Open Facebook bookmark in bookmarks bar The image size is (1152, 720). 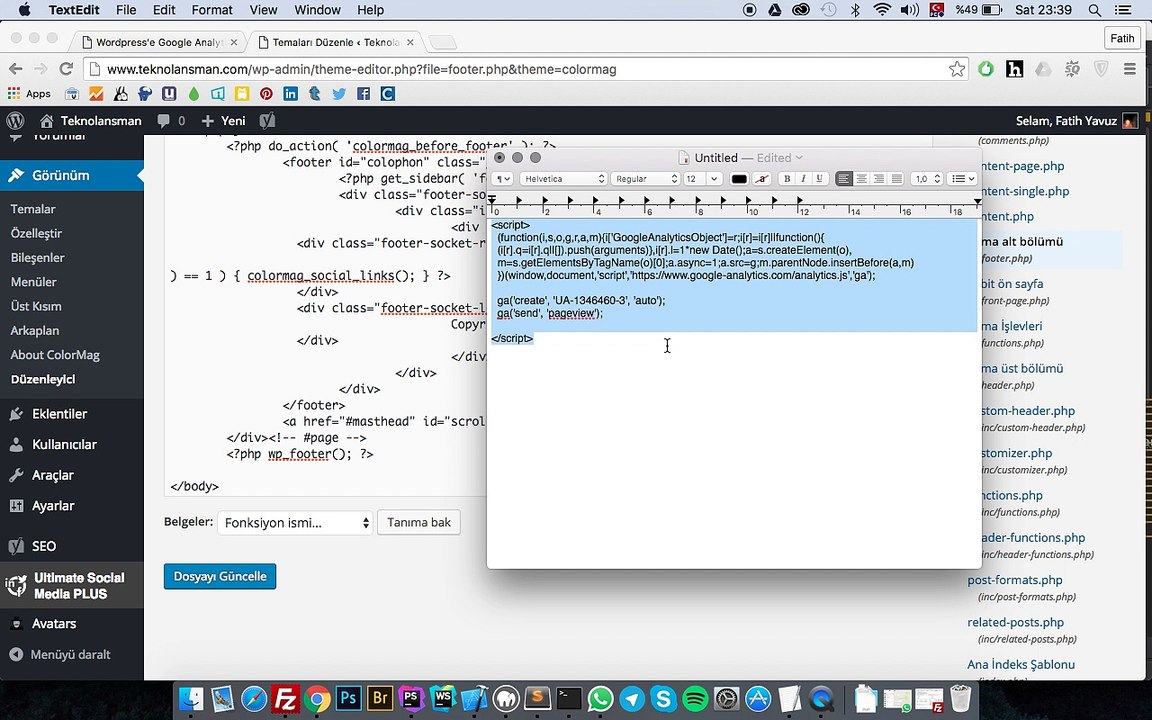pyautogui.click(x=363, y=94)
